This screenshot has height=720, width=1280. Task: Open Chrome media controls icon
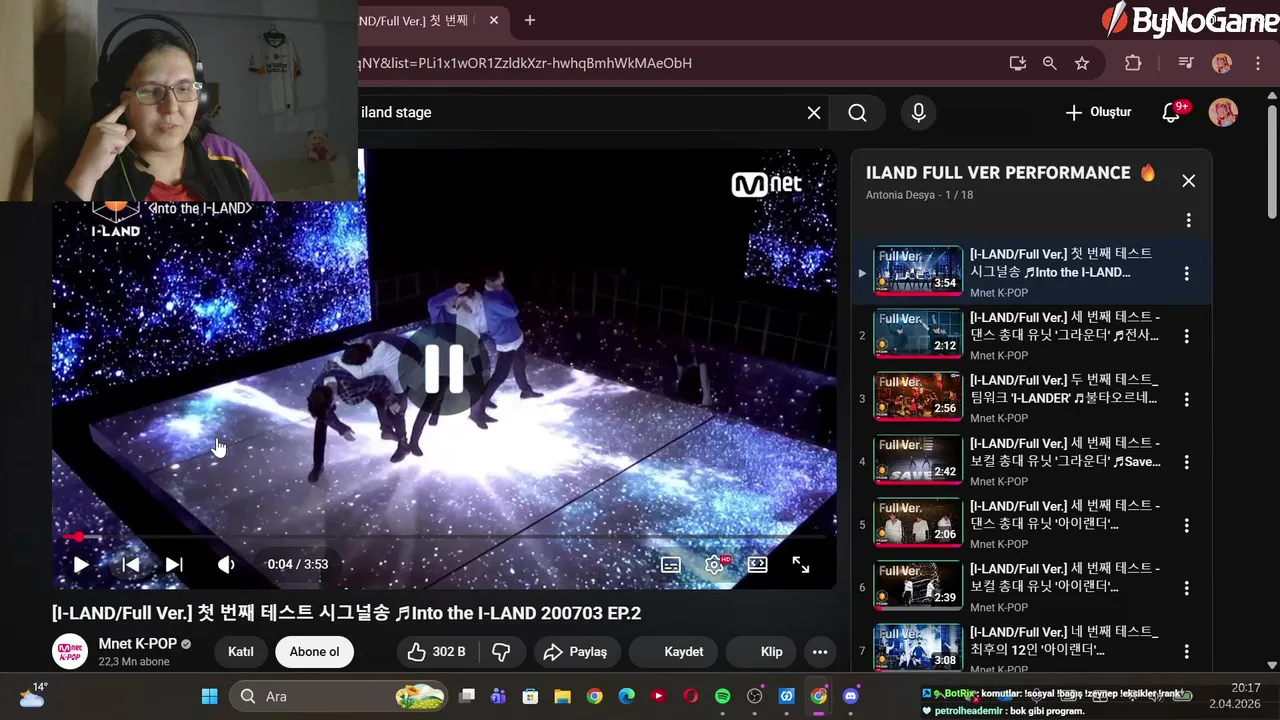tap(1186, 63)
